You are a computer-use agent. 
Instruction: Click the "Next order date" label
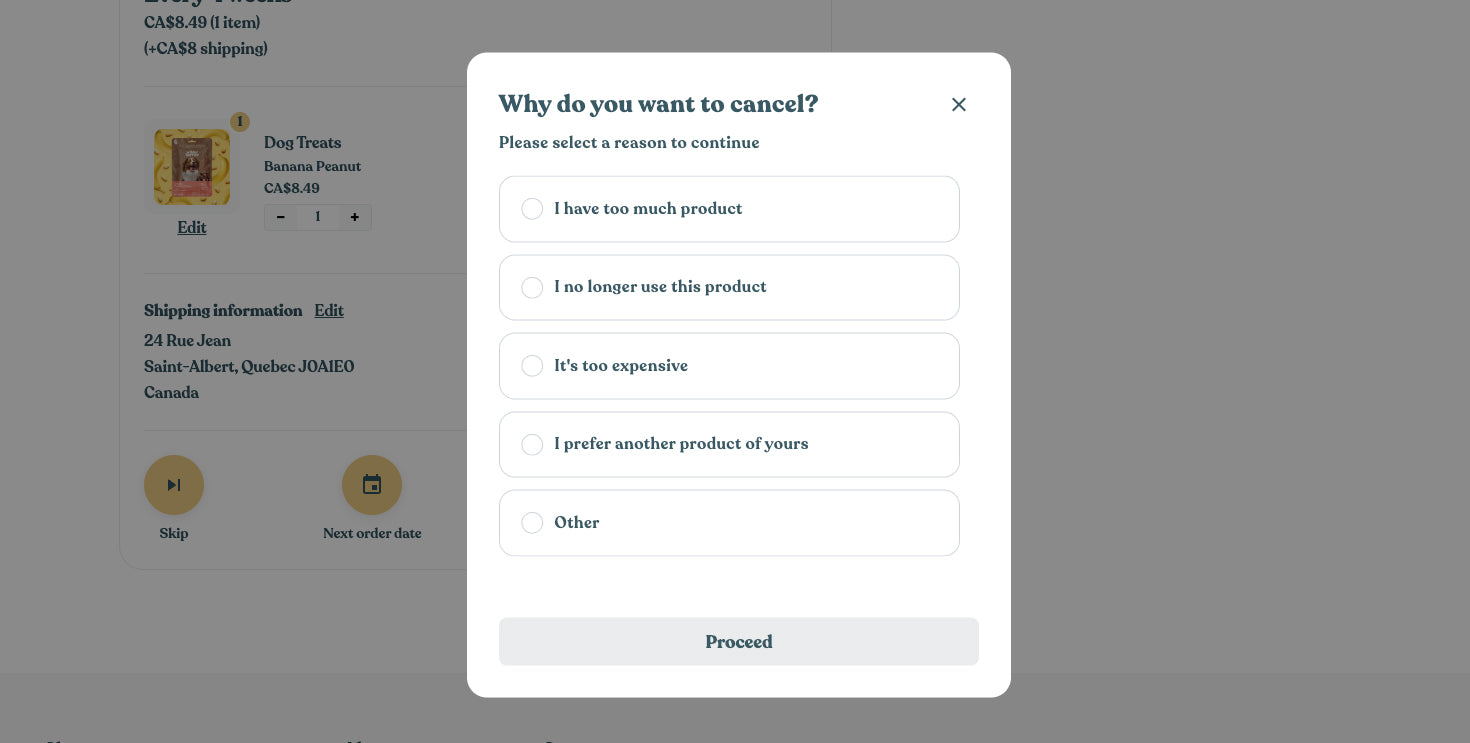[x=372, y=533]
